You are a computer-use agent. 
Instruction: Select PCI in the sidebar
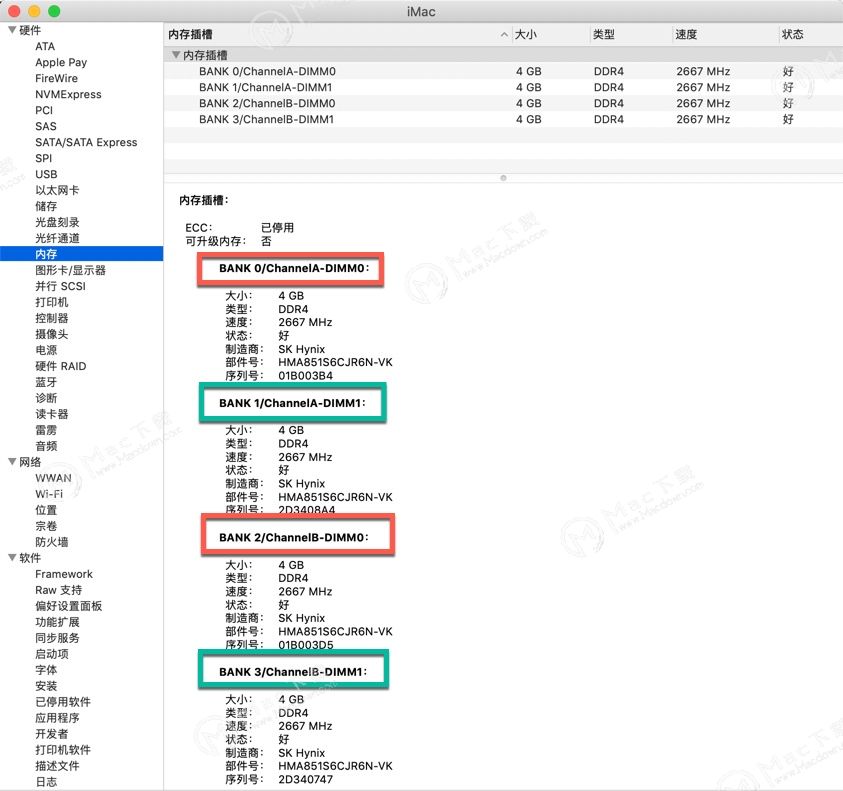pyautogui.click(x=44, y=110)
